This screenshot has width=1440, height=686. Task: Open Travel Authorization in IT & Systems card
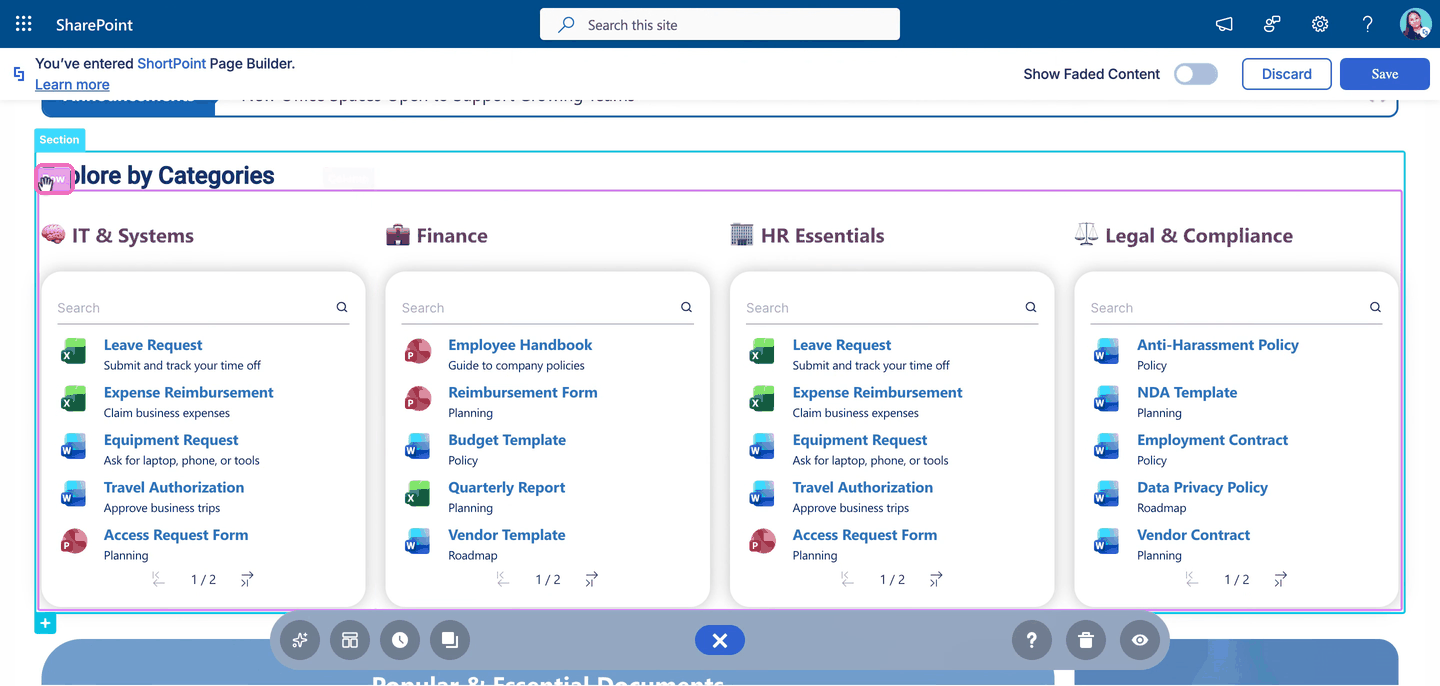point(174,488)
